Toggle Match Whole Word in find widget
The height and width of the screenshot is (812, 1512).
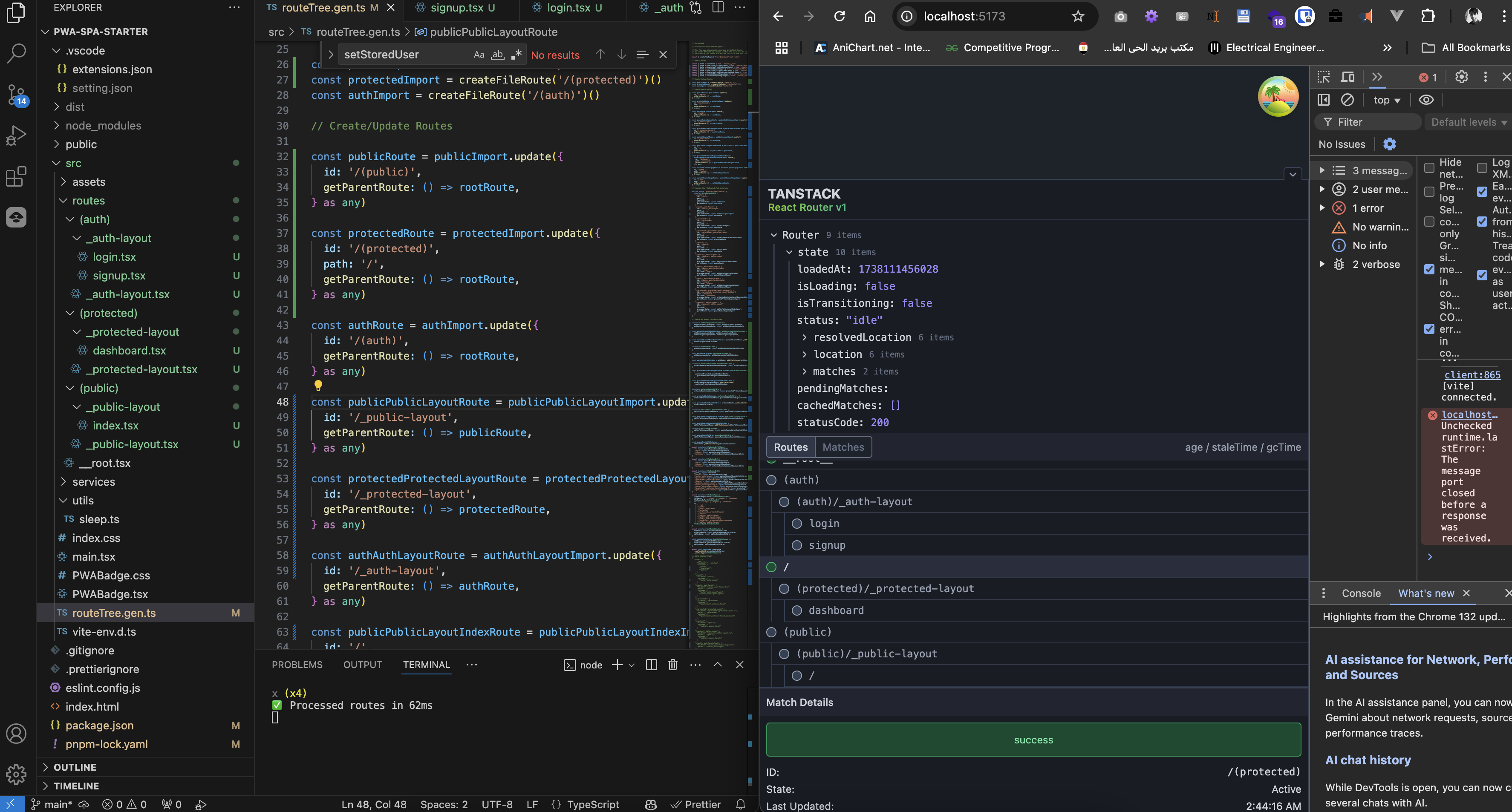pos(498,55)
